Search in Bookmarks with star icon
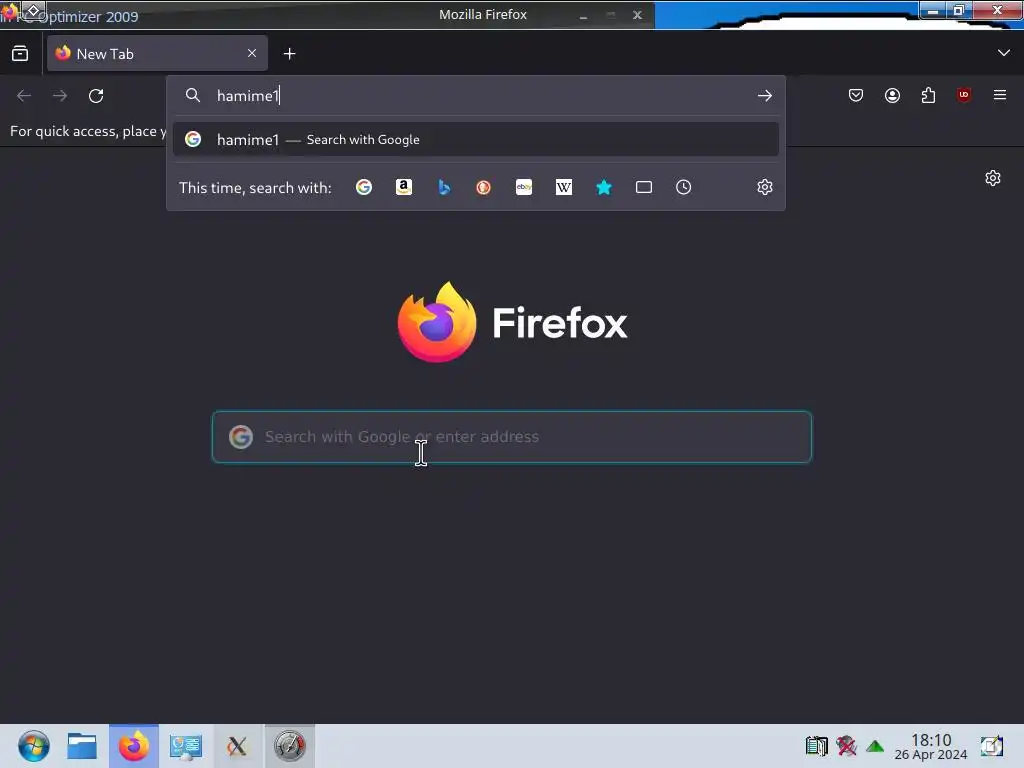The width and height of the screenshot is (1024, 768). 604,187
